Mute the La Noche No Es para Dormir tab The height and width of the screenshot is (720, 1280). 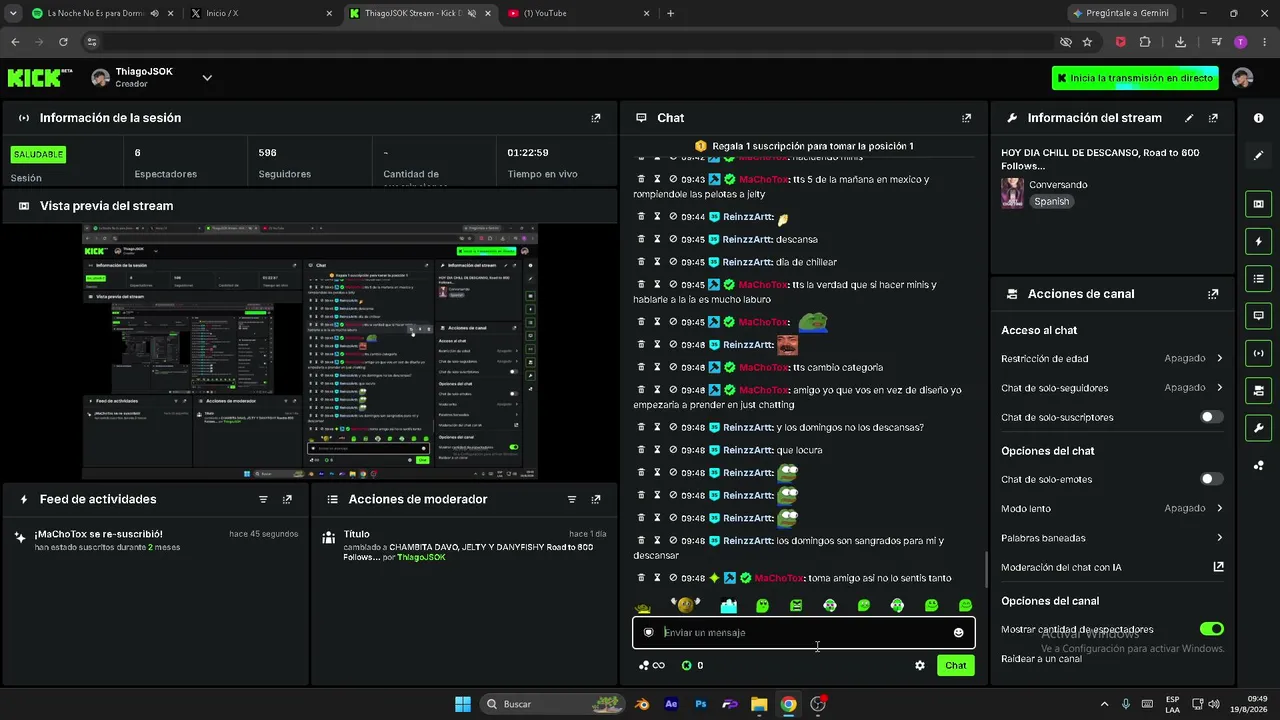[154, 13]
